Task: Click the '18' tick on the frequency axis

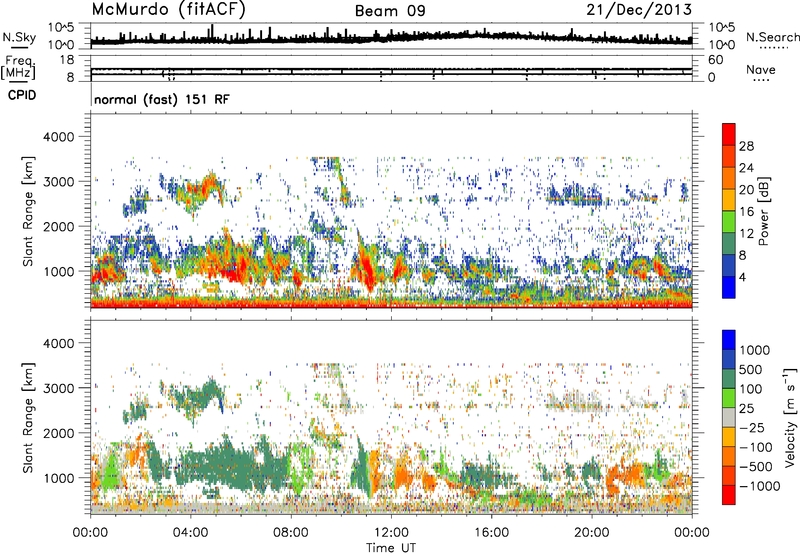Action: tap(67, 60)
